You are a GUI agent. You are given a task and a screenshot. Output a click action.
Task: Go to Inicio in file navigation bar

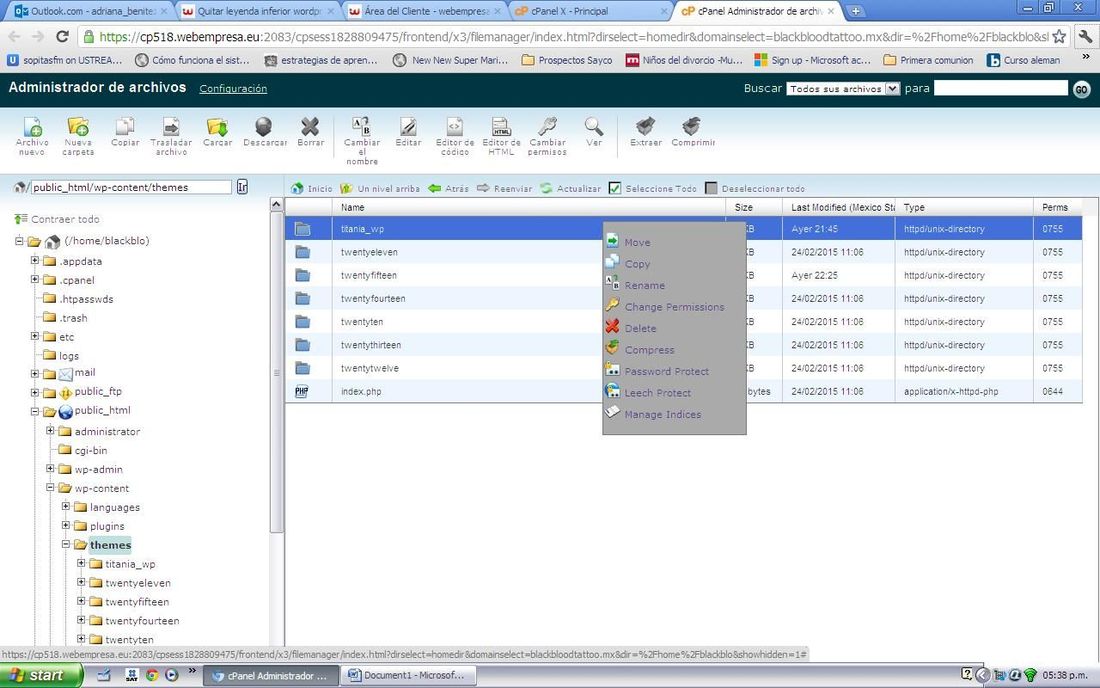(311, 189)
